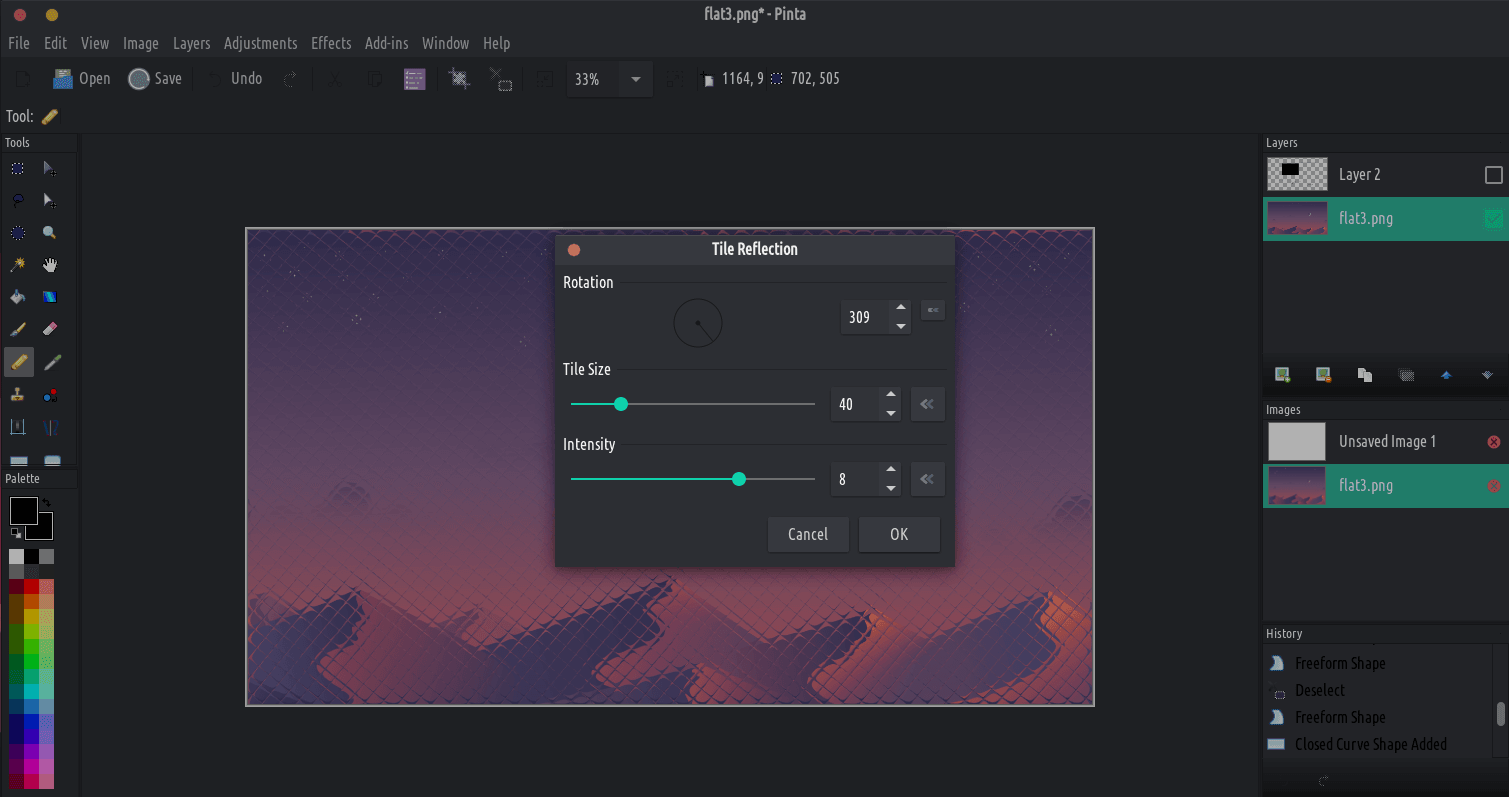Click the Move Layer Up arrow

pos(1446,375)
